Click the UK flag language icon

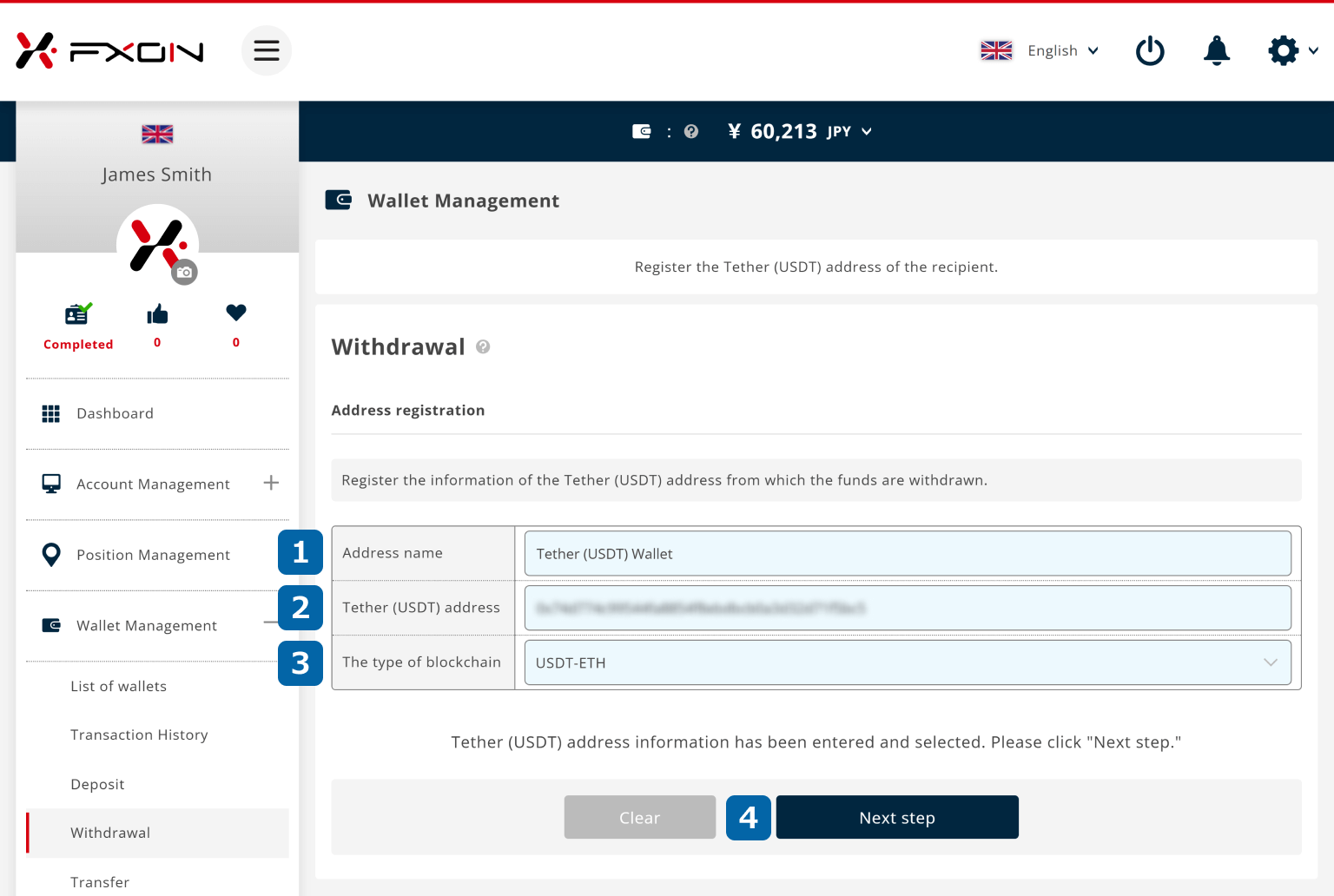point(996,50)
